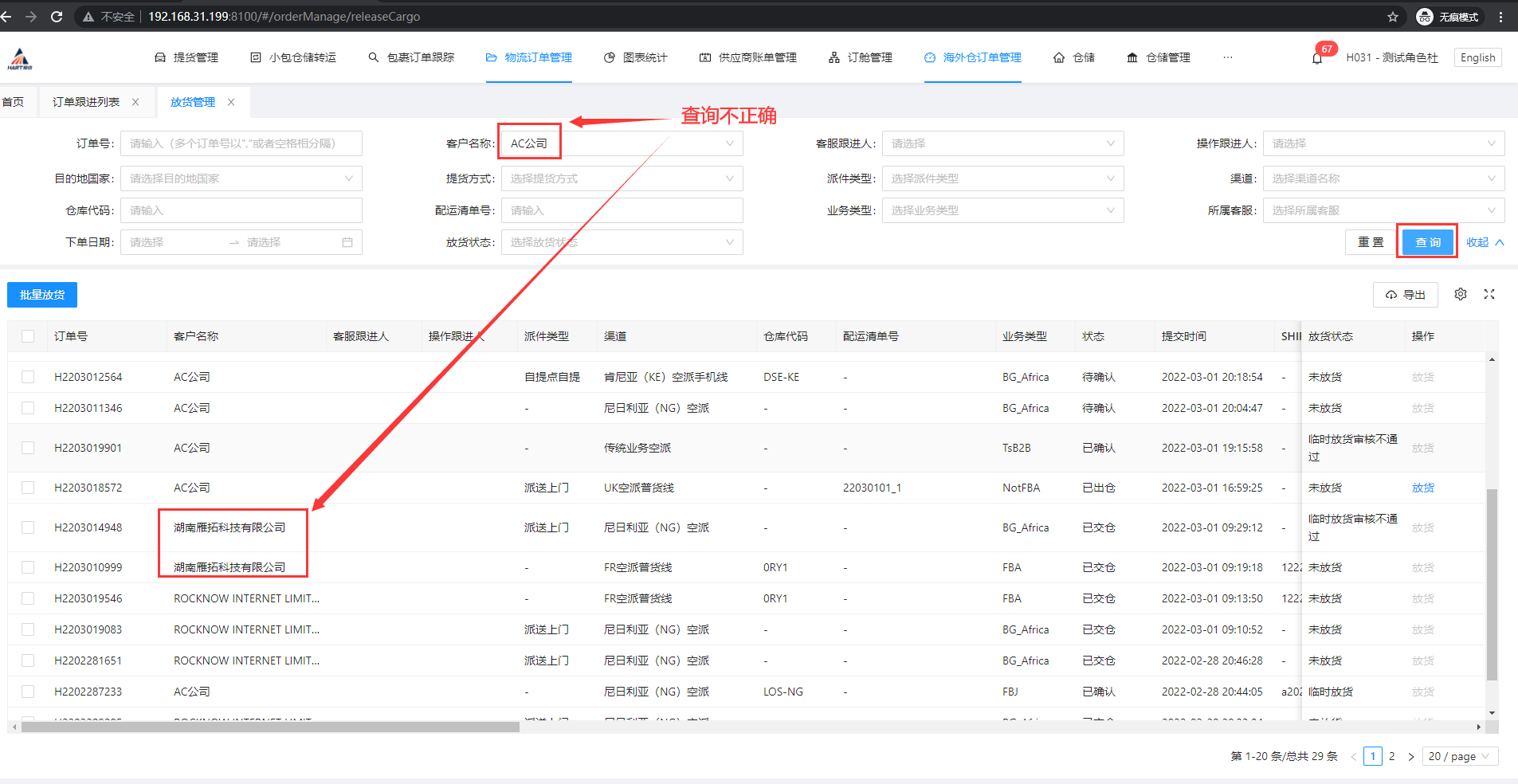The width and height of the screenshot is (1518, 784).
Task: Open more navigation menu ellipsis
Action: pos(1227,57)
